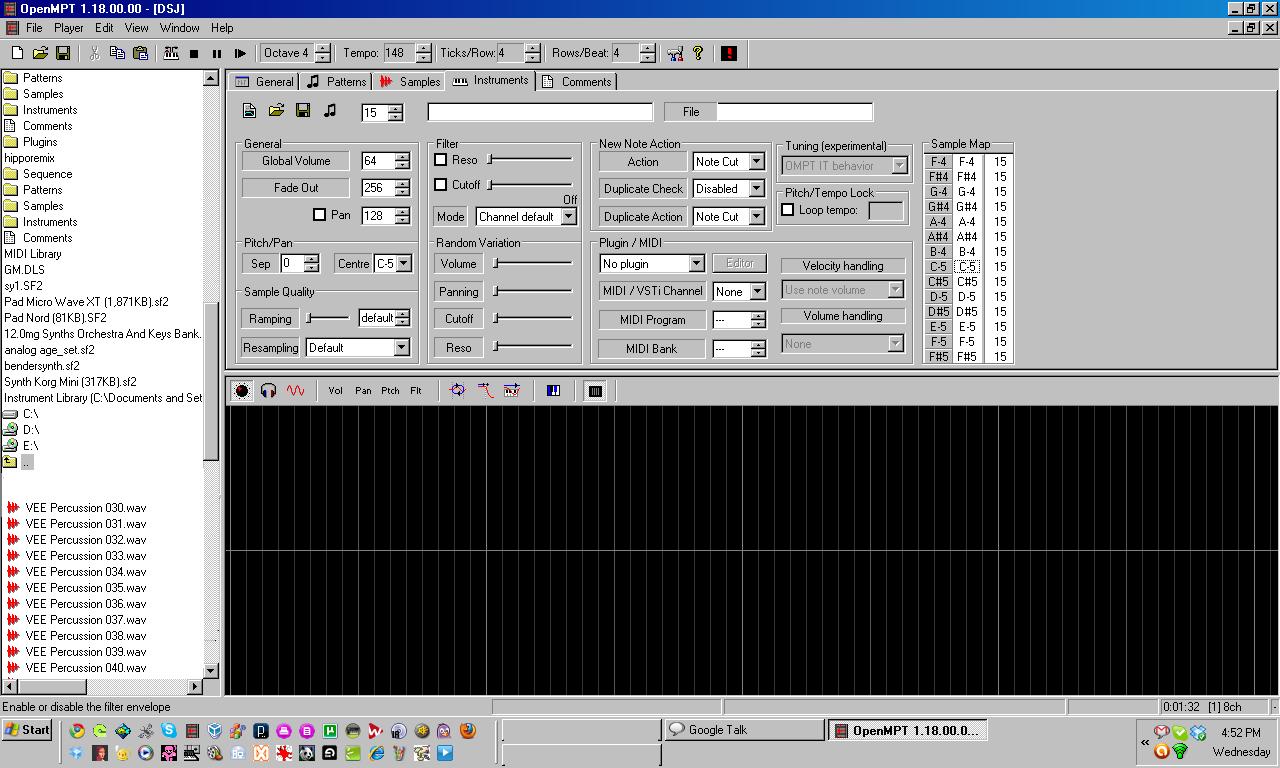Enable the Reso filter checkbox
This screenshot has height=768, width=1280.
click(x=441, y=160)
